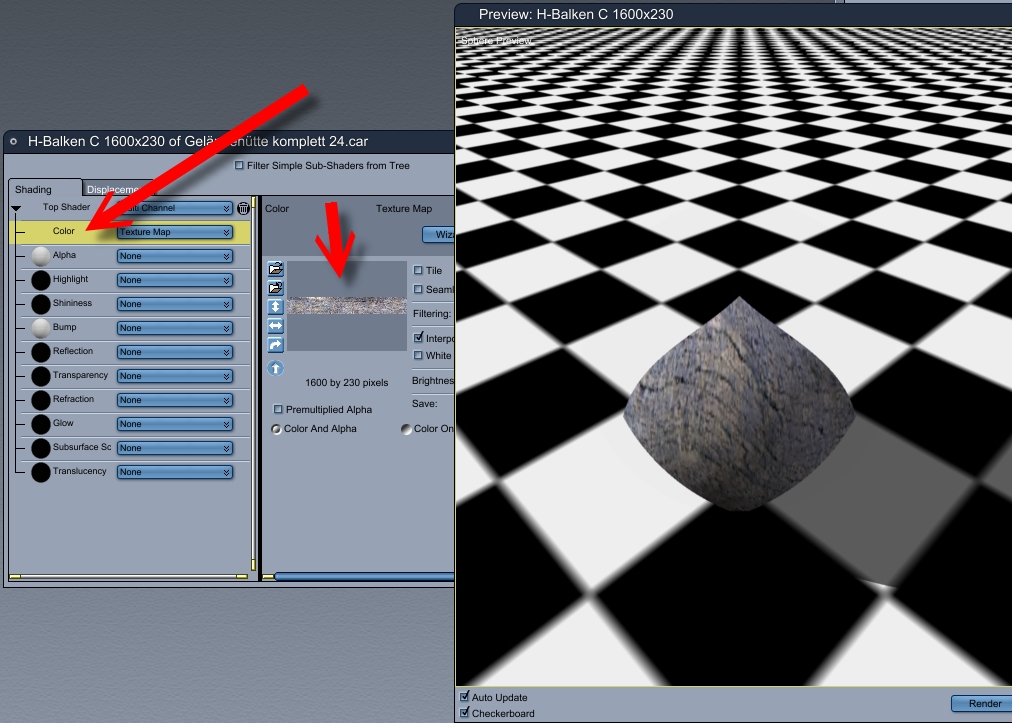Open the Refraction shader dropdown
The image size is (1012, 723).
(174, 400)
